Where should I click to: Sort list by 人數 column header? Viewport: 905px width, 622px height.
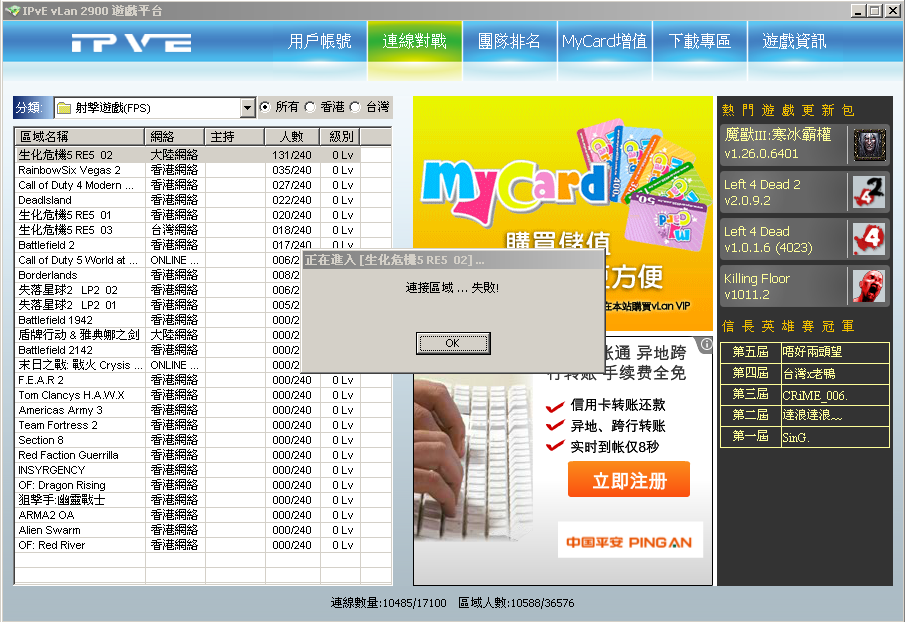[291, 136]
